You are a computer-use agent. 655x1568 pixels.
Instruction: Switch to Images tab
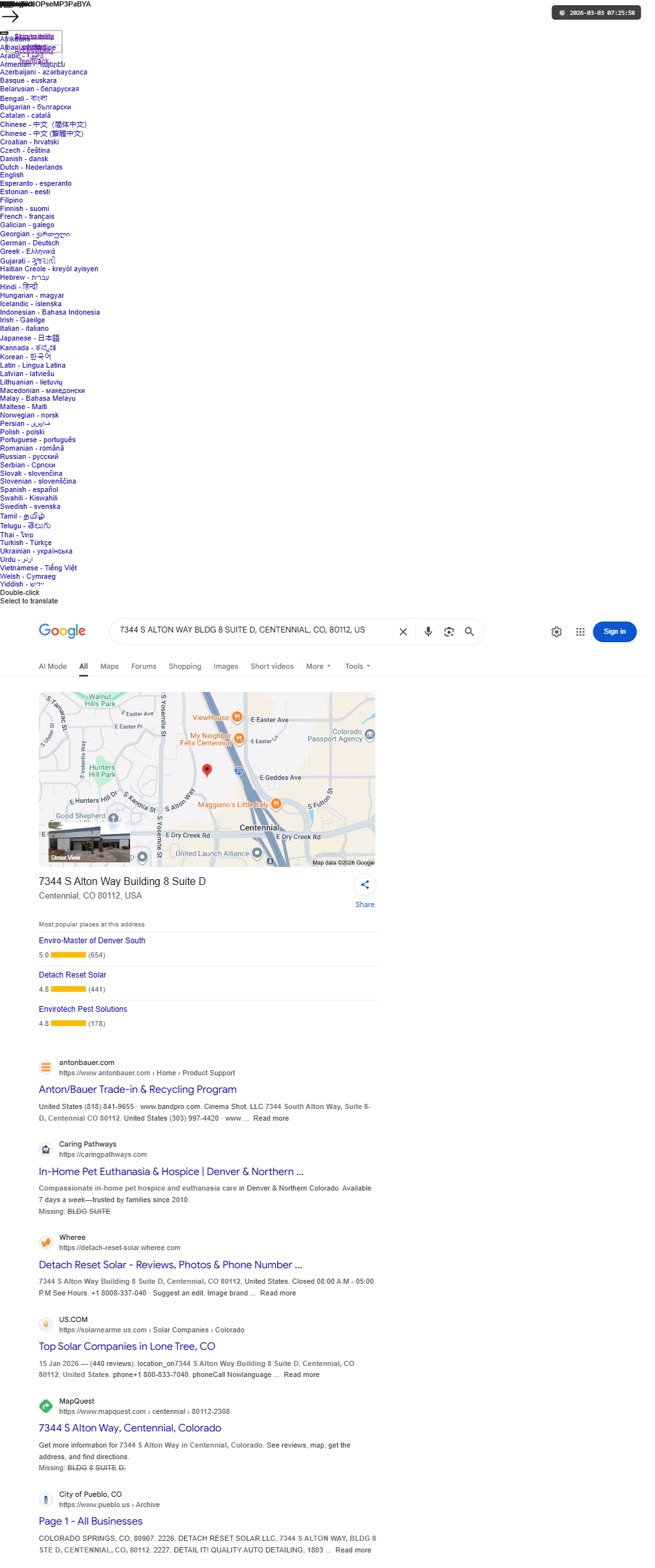pyautogui.click(x=226, y=666)
